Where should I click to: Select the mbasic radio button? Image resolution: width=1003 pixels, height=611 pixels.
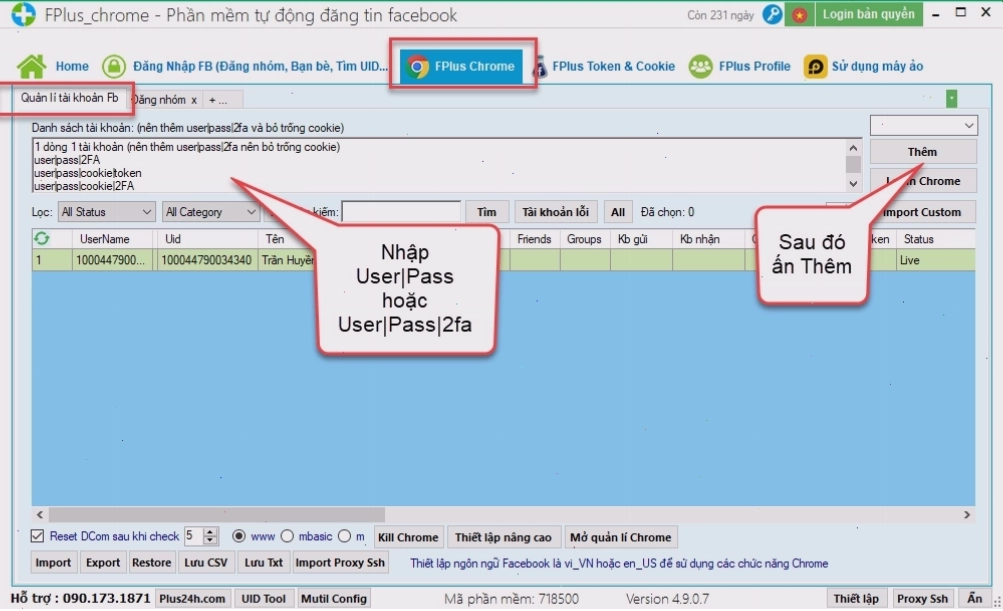tap(287, 536)
